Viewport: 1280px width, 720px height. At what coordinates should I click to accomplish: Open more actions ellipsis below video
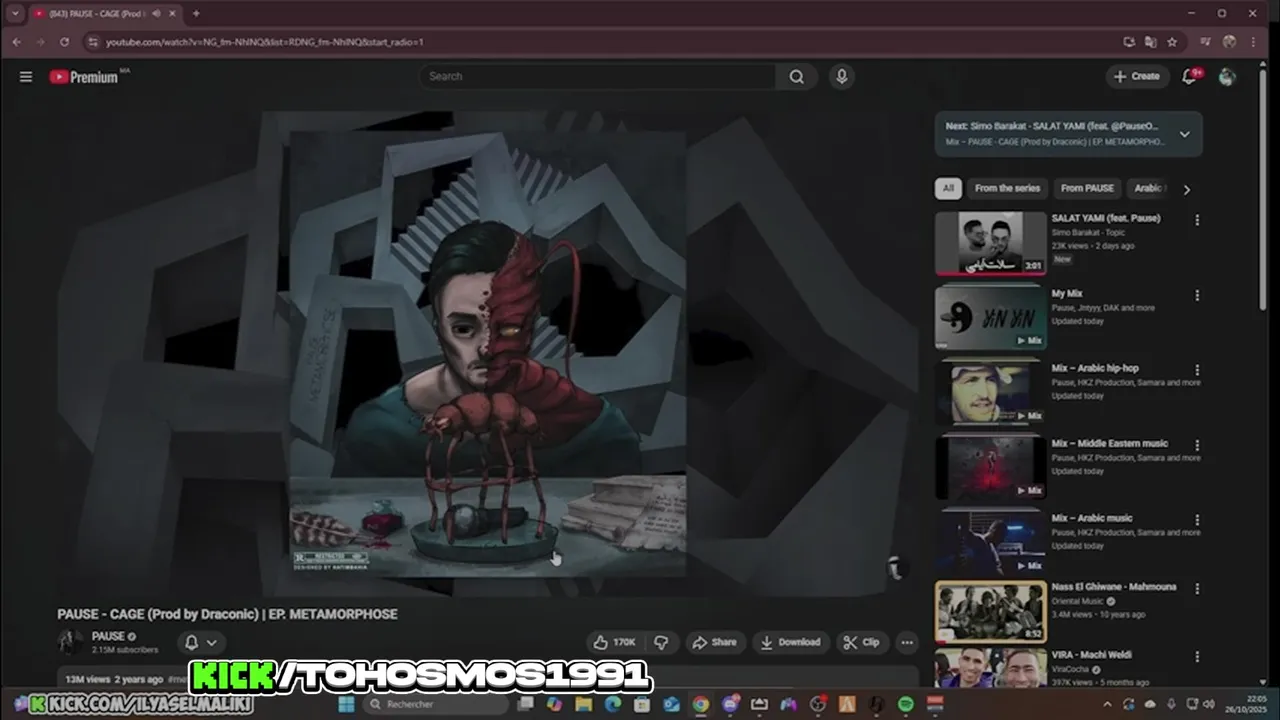(907, 642)
